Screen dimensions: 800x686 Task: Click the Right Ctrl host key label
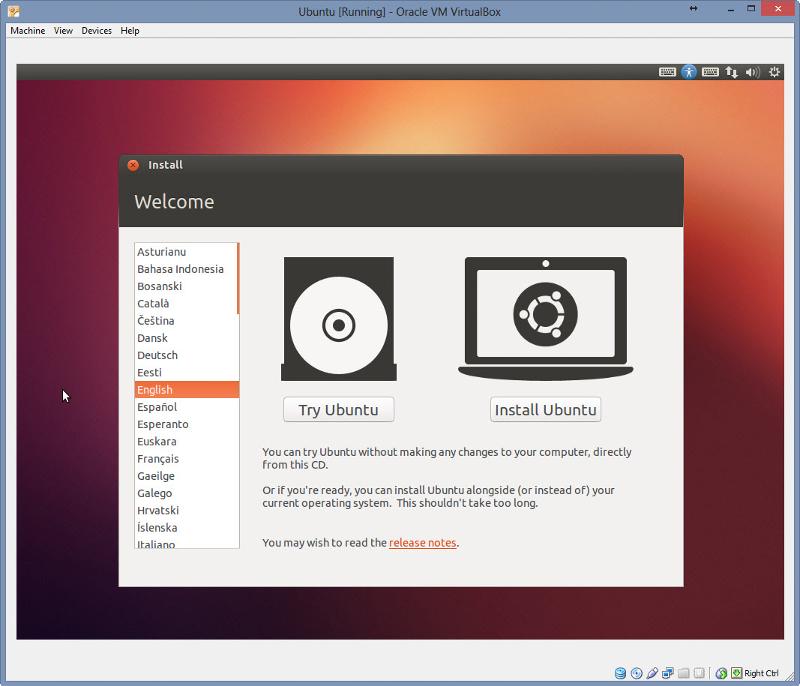coord(761,673)
